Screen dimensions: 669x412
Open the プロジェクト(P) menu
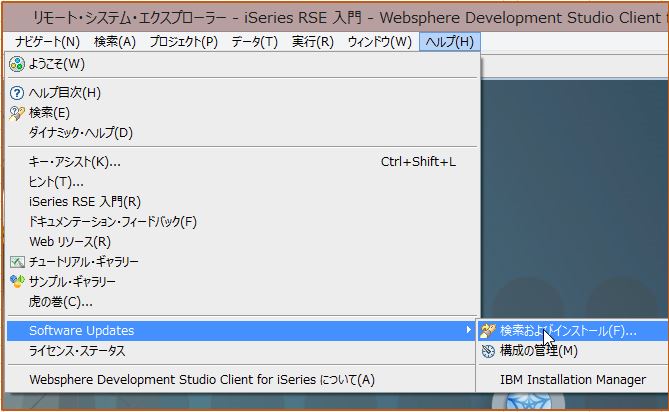click(183, 42)
